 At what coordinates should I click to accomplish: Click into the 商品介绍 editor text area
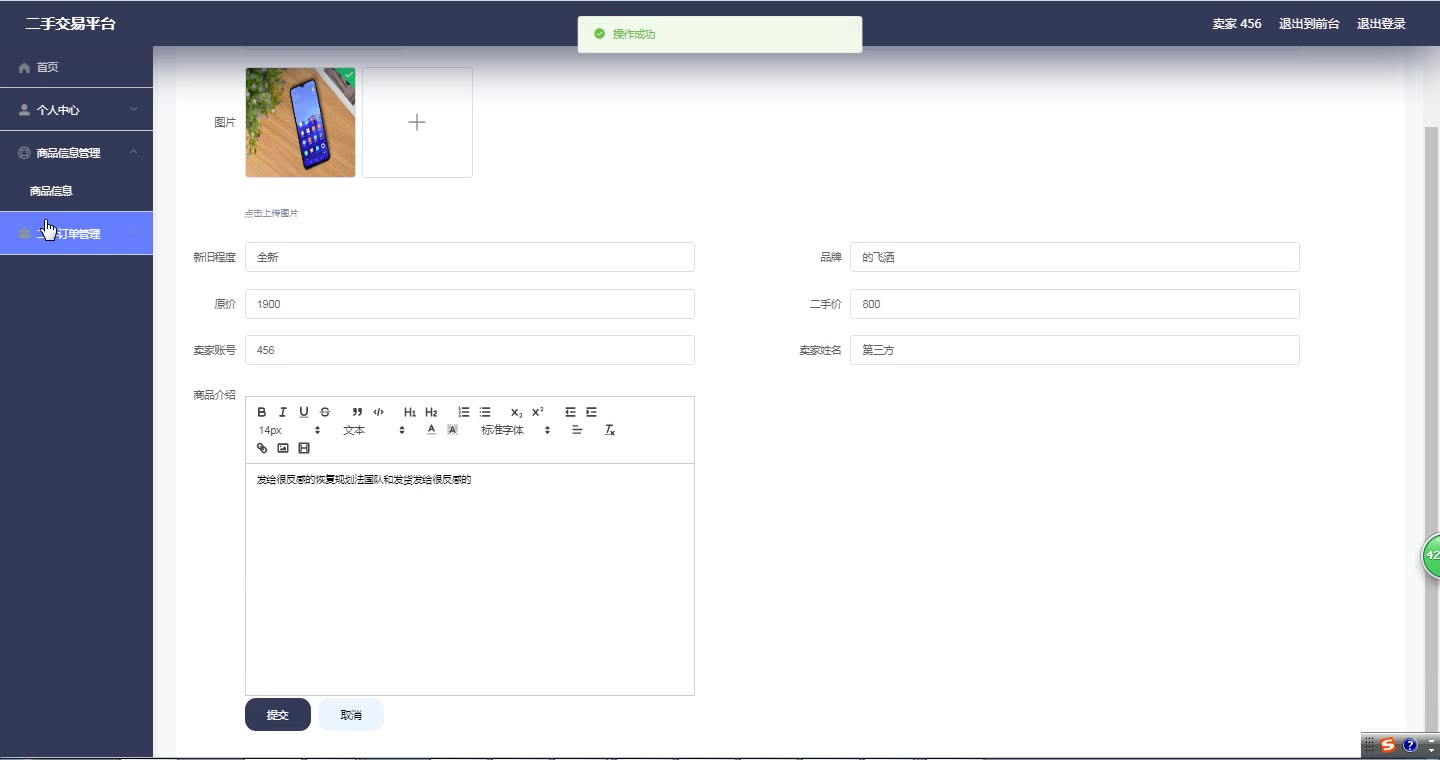(470, 579)
